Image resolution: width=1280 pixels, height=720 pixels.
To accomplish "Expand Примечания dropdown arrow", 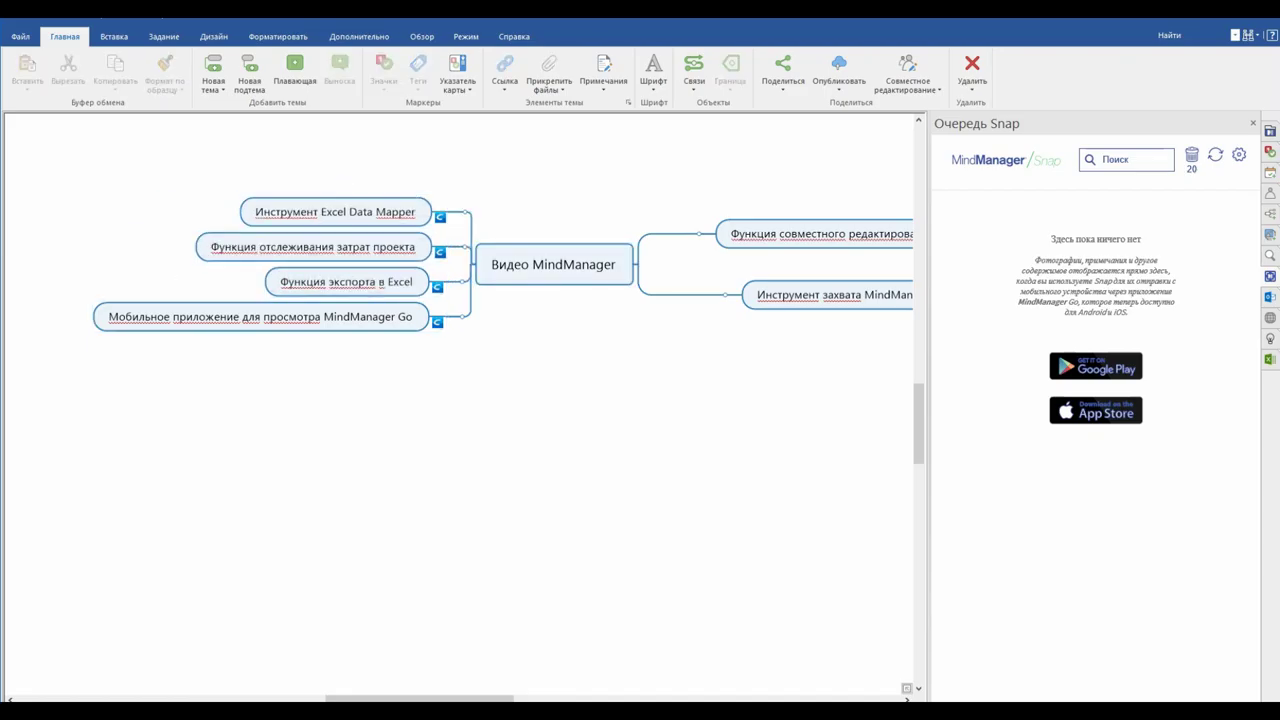I will (604, 90).
